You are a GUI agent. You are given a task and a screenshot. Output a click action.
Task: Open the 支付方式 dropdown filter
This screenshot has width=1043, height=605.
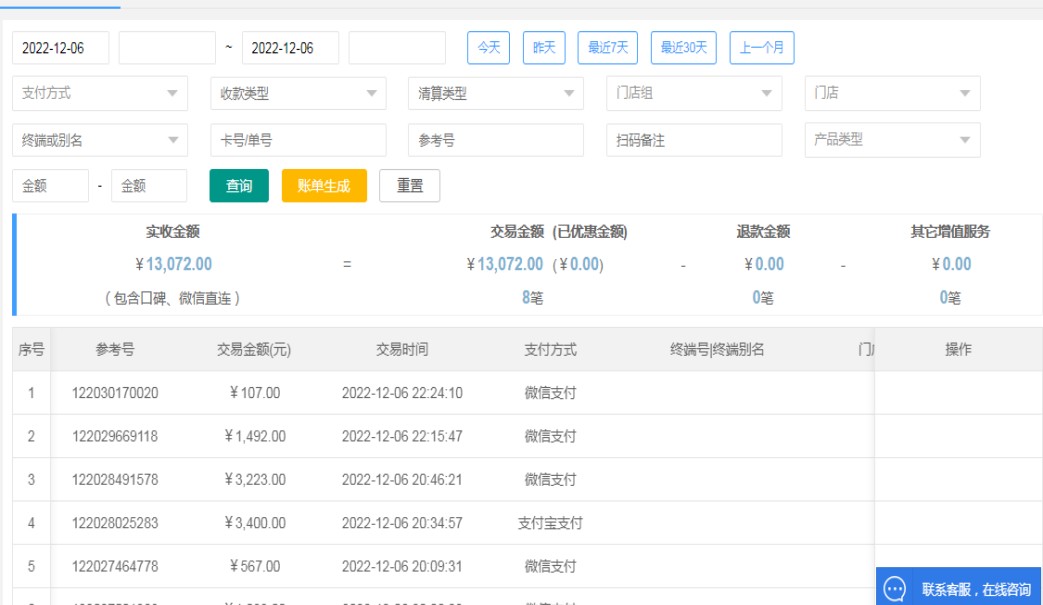(99, 93)
